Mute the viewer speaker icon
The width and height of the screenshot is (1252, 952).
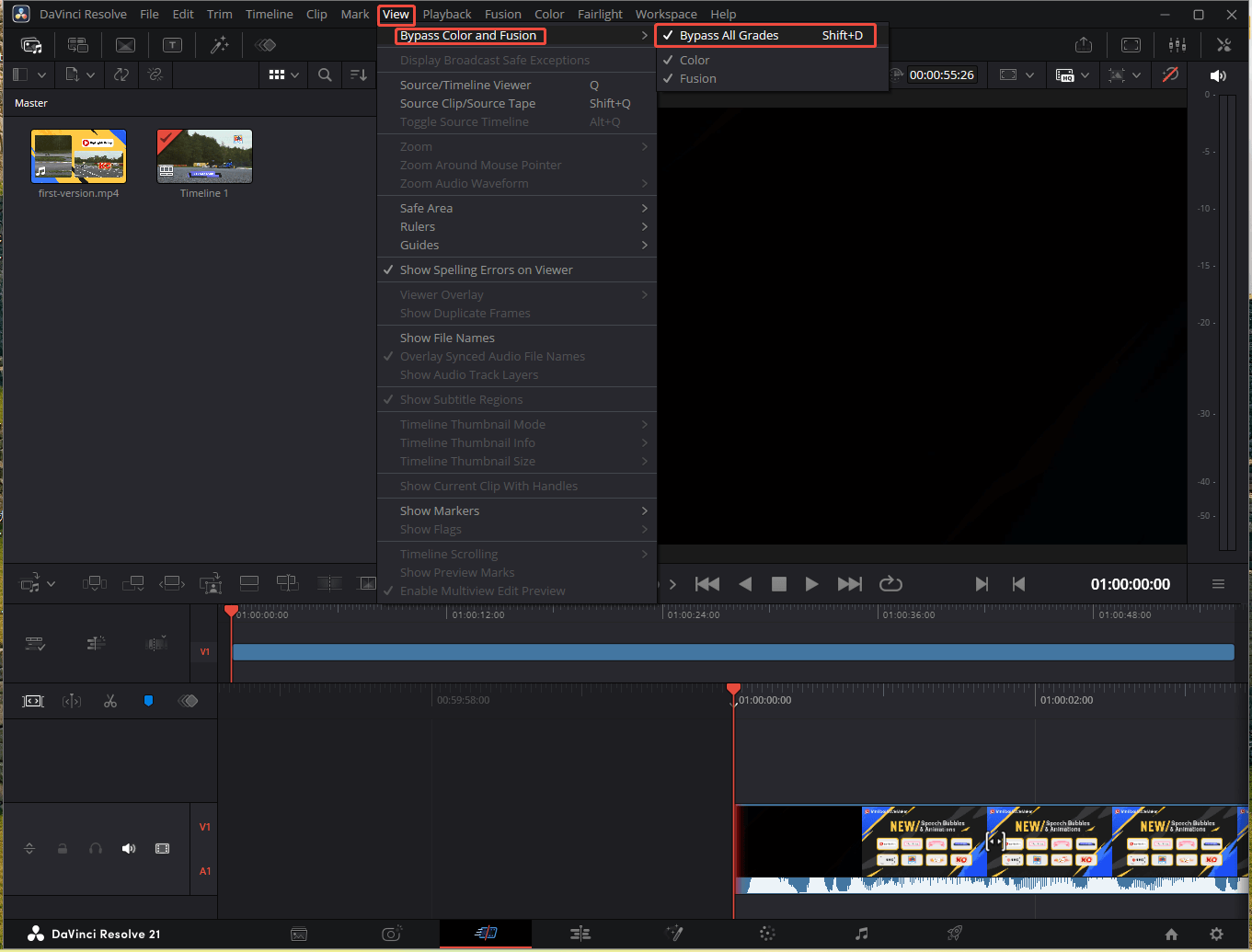point(1218,75)
